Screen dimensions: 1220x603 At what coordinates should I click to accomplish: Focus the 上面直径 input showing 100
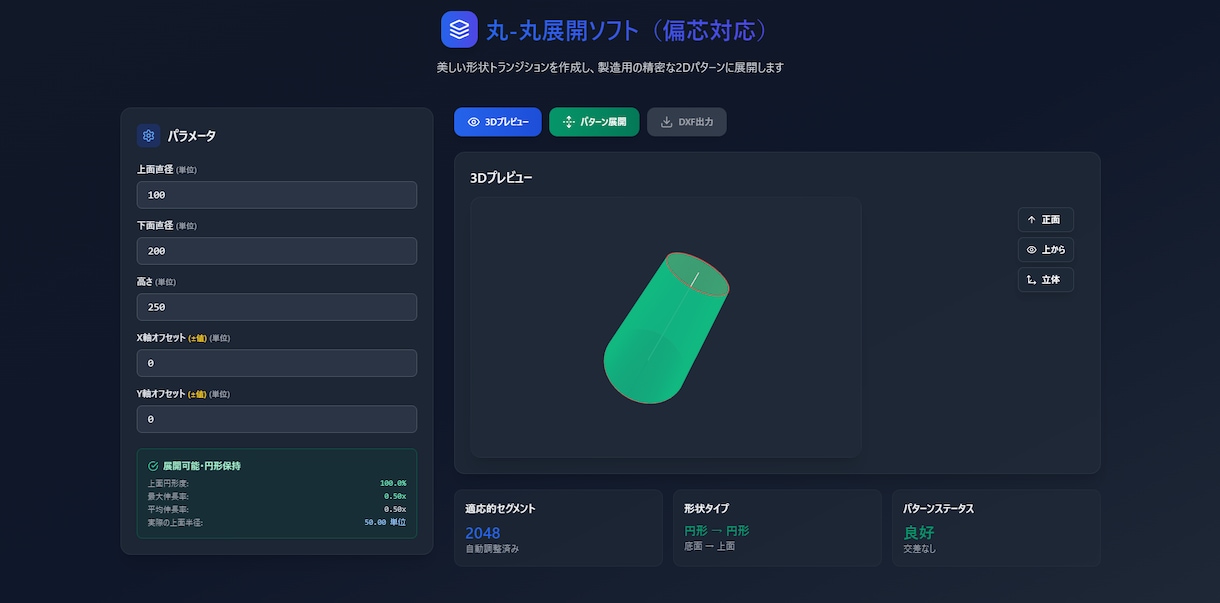click(x=277, y=195)
